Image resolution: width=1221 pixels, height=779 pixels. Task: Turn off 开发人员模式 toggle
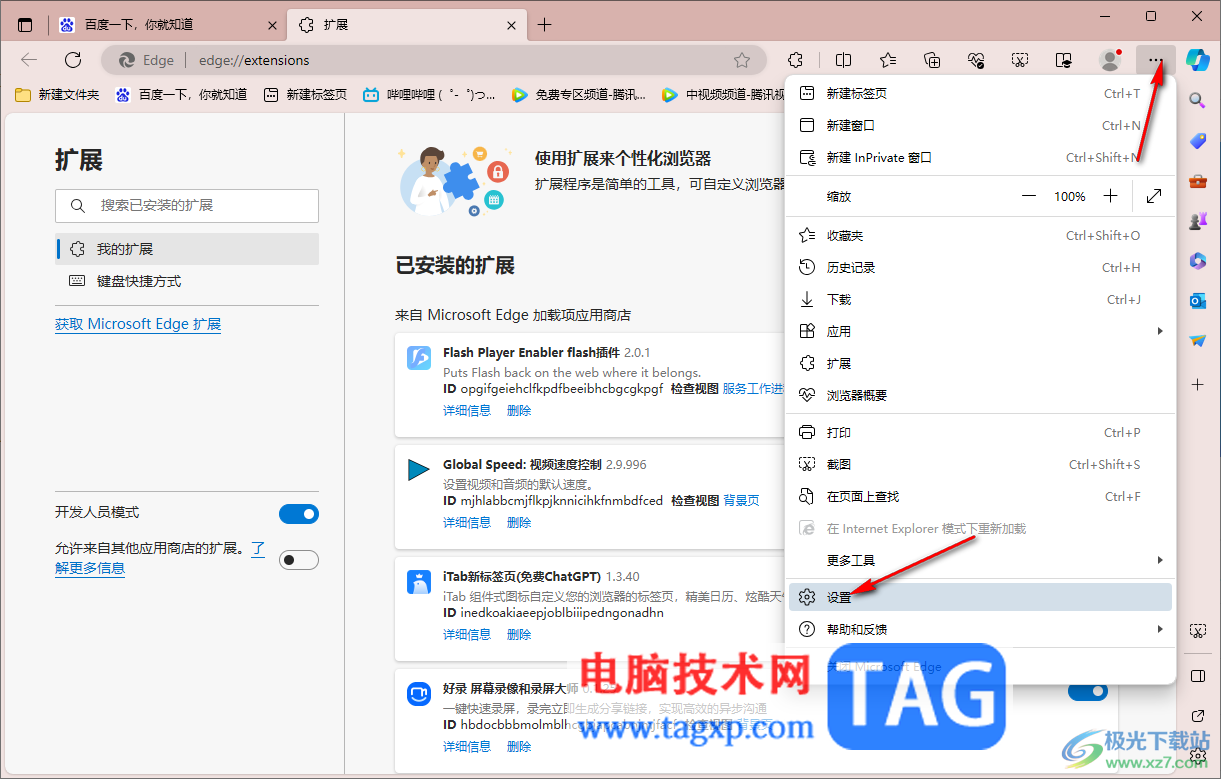pos(298,514)
